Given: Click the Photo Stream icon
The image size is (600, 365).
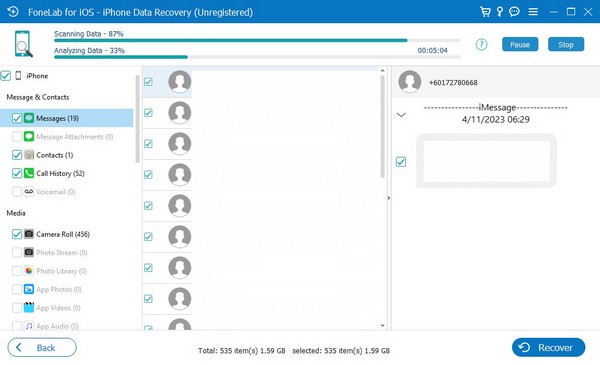Looking at the screenshot, I should pyautogui.click(x=29, y=252).
